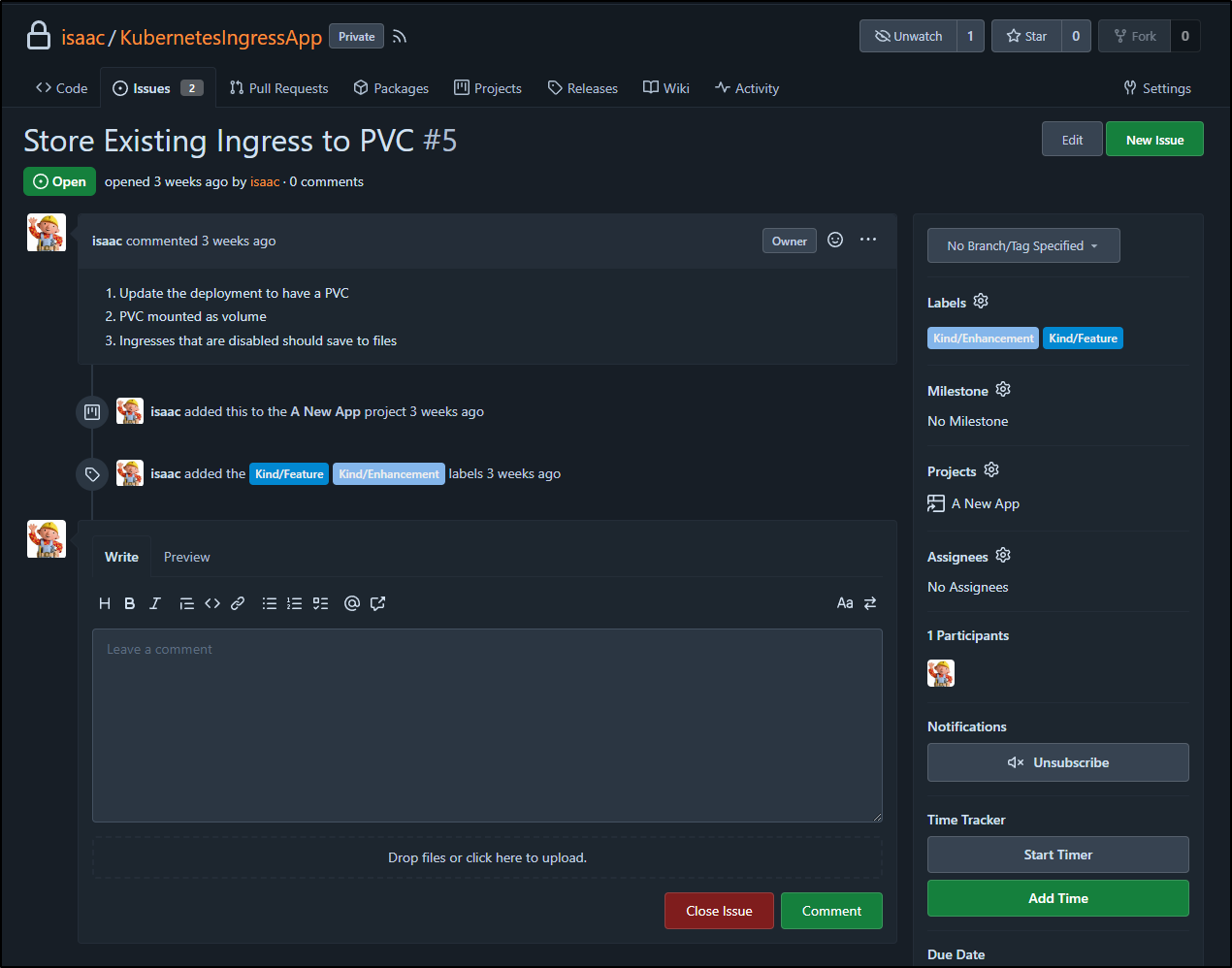Image resolution: width=1232 pixels, height=968 pixels.
Task: Star the repository
Action: point(1026,36)
